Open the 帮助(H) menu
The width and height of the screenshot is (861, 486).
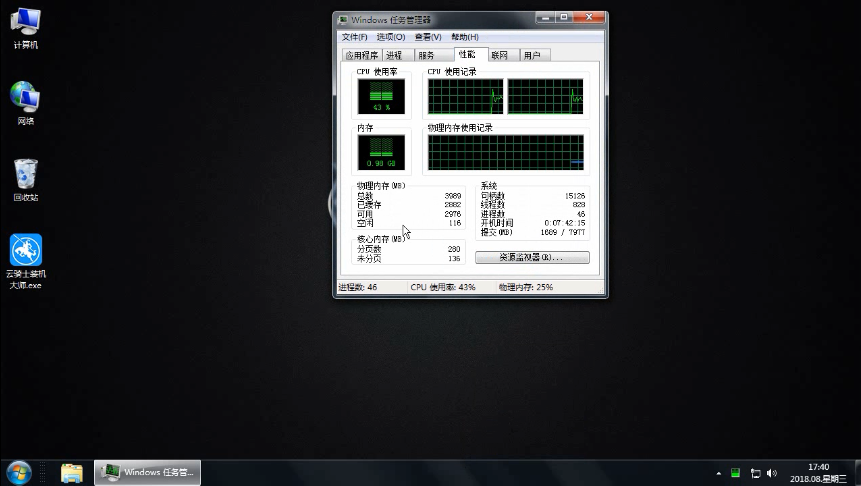[465, 37]
